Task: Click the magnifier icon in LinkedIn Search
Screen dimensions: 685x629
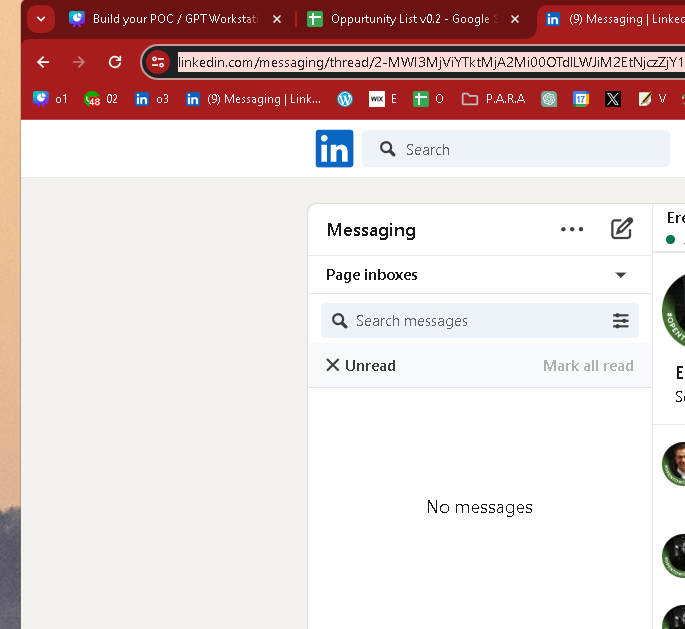Action: pyautogui.click(x=387, y=149)
